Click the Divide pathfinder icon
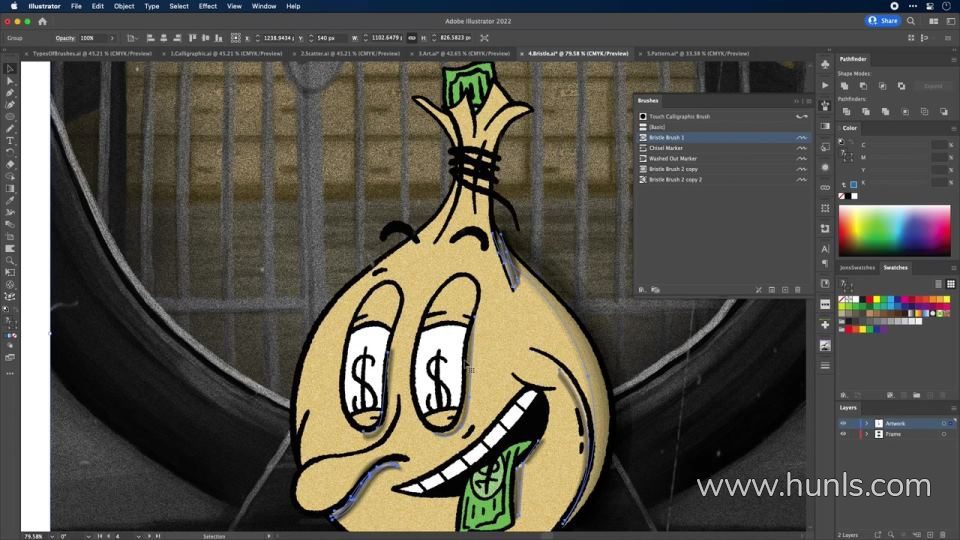The image size is (960, 540). (x=846, y=112)
